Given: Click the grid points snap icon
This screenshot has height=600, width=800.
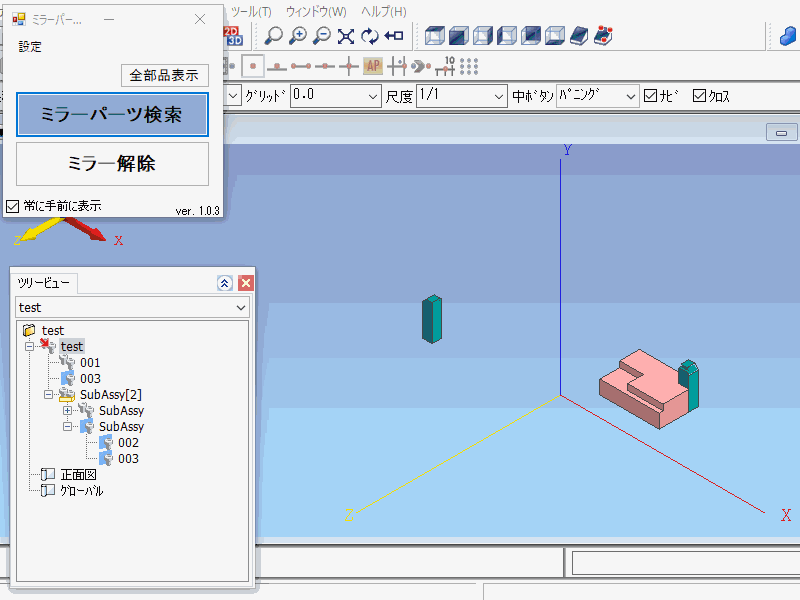Looking at the screenshot, I should pyautogui.click(x=469, y=66).
